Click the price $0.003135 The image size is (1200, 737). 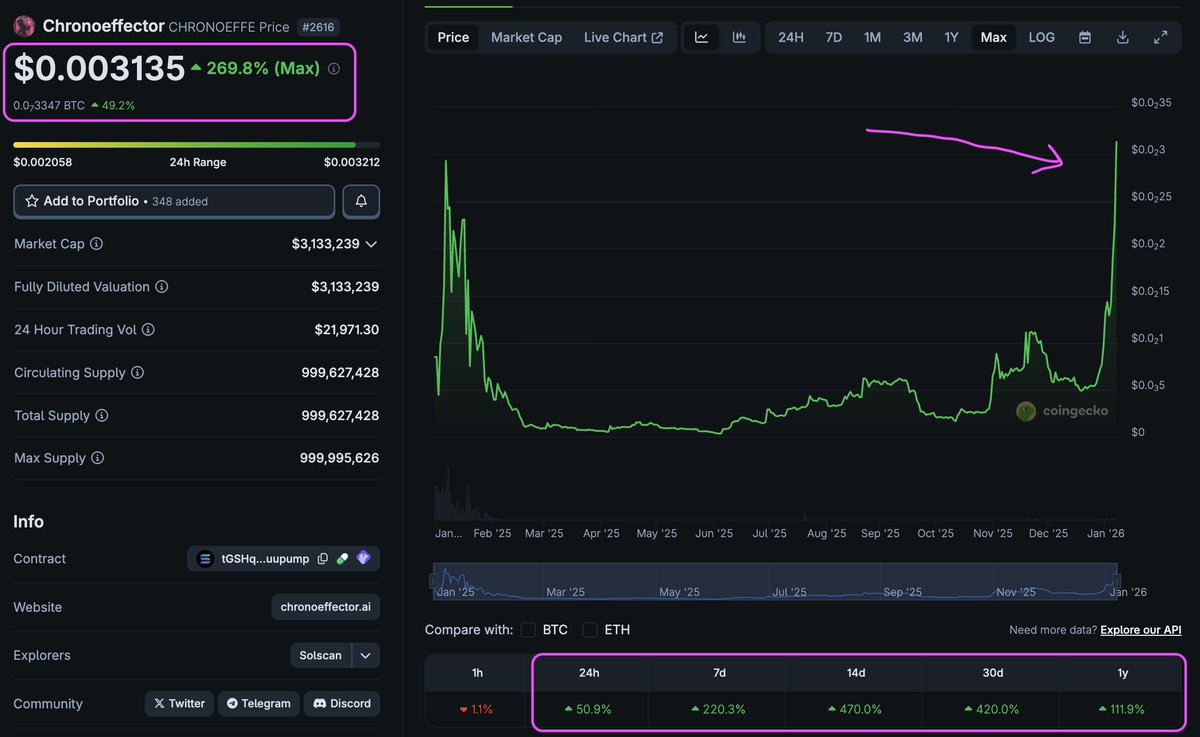pos(99,68)
